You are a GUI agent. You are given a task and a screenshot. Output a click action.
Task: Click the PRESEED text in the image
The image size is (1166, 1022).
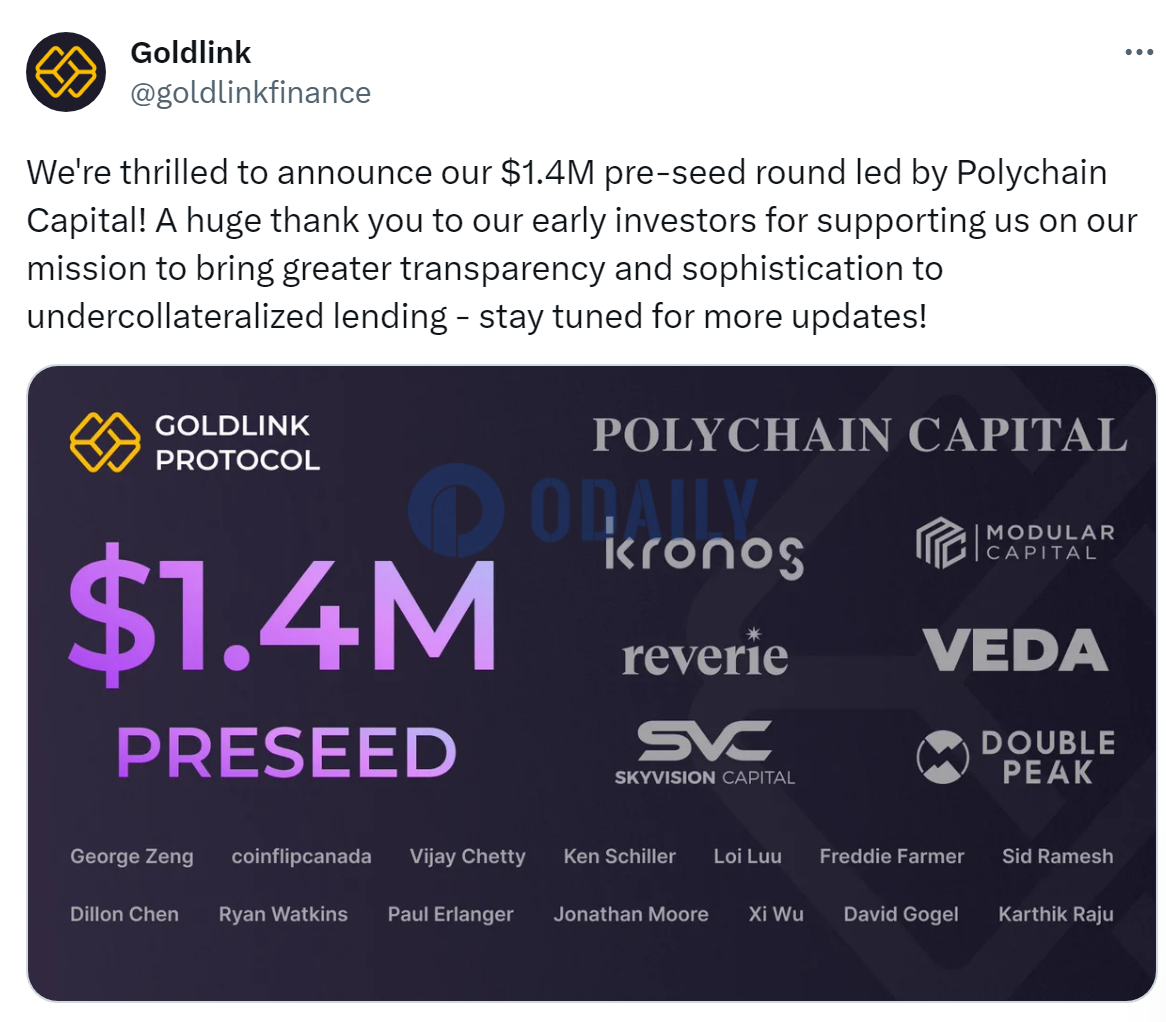[286, 752]
